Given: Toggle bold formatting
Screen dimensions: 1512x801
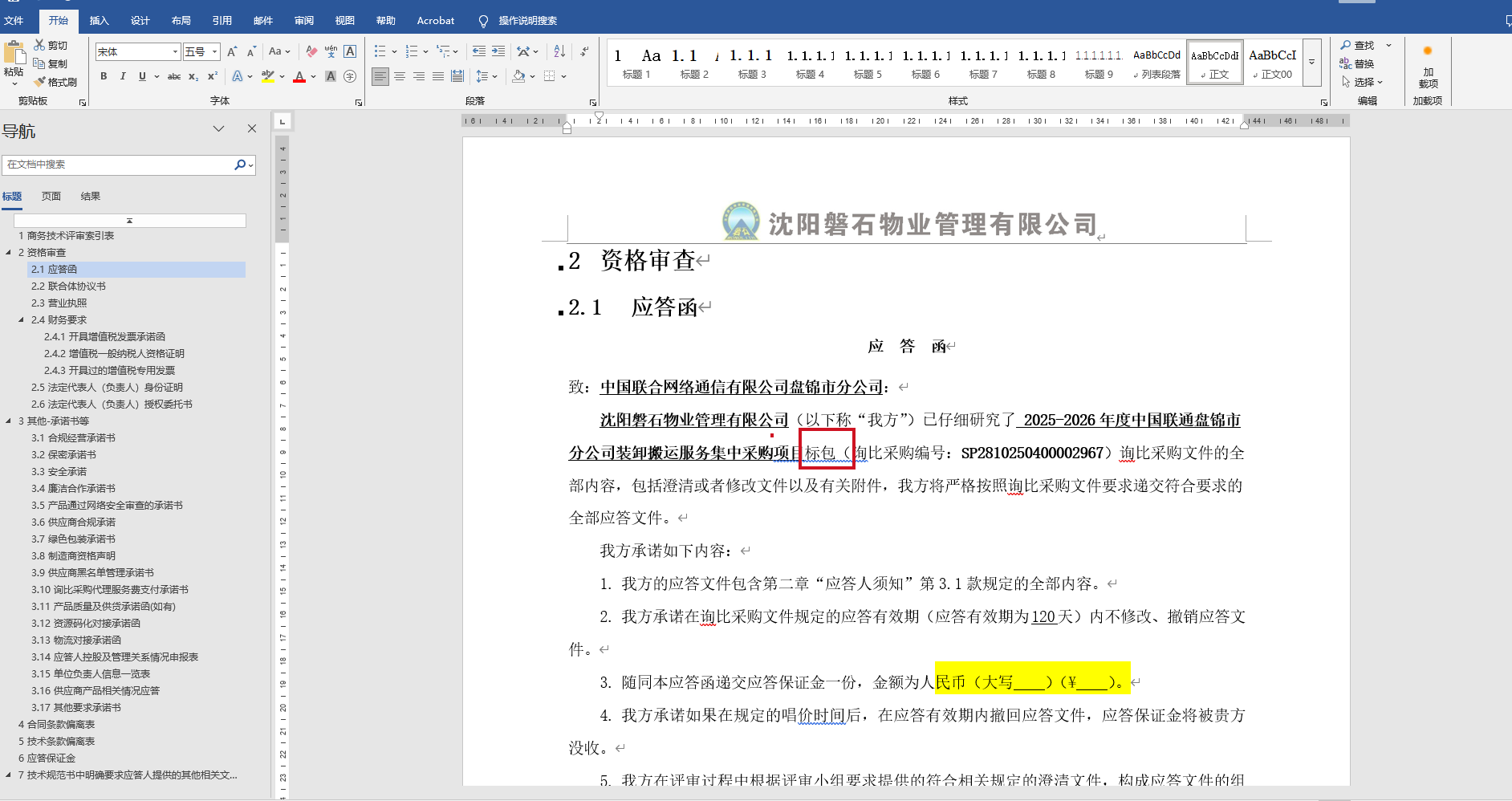Looking at the screenshot, I should point(104,76).
